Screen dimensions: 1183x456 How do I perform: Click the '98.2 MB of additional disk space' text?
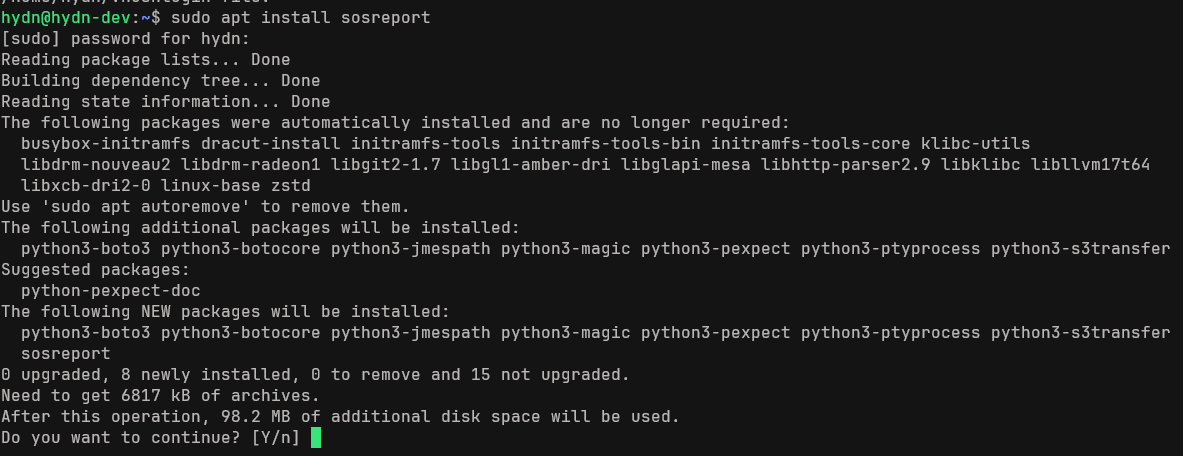pyautogui.click(x=380, y=417)
